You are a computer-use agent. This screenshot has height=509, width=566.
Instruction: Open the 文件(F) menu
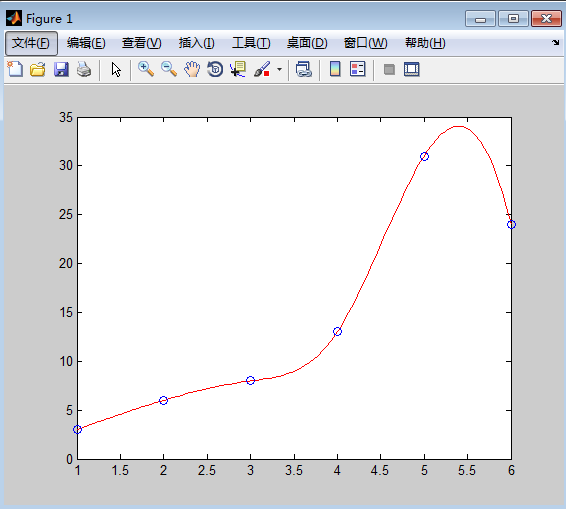point(31,43)
